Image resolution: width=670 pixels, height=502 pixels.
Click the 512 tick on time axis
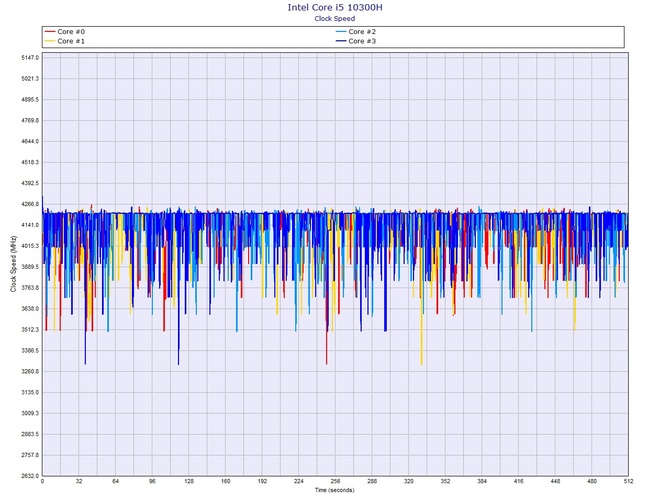628,481
